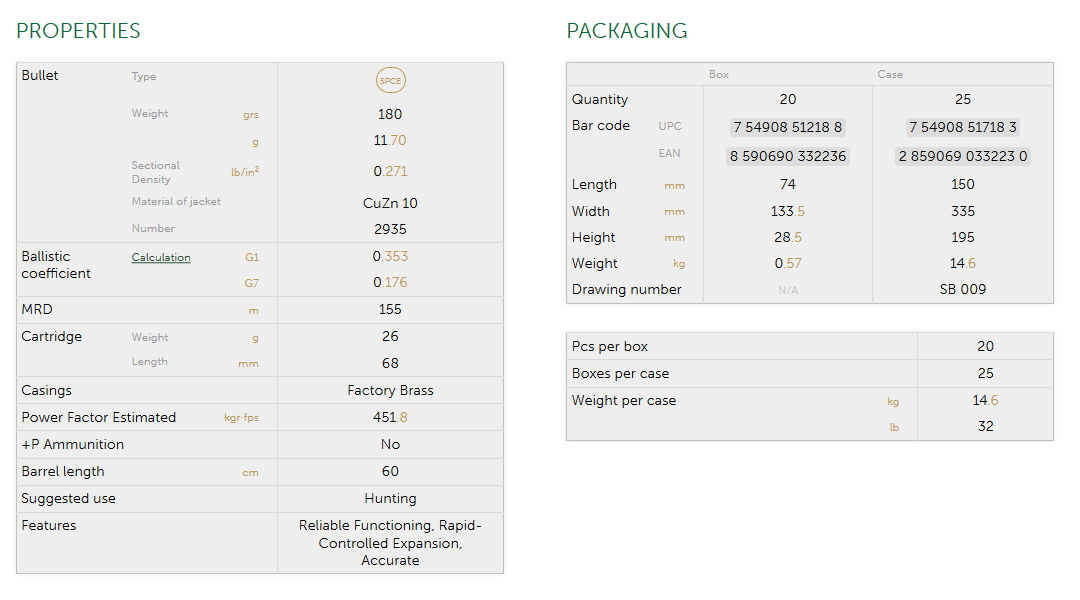The height and width of the screenshot is (600, 1080).
Task: Click the Factory Brass casings value
Action: coord(390,390)
